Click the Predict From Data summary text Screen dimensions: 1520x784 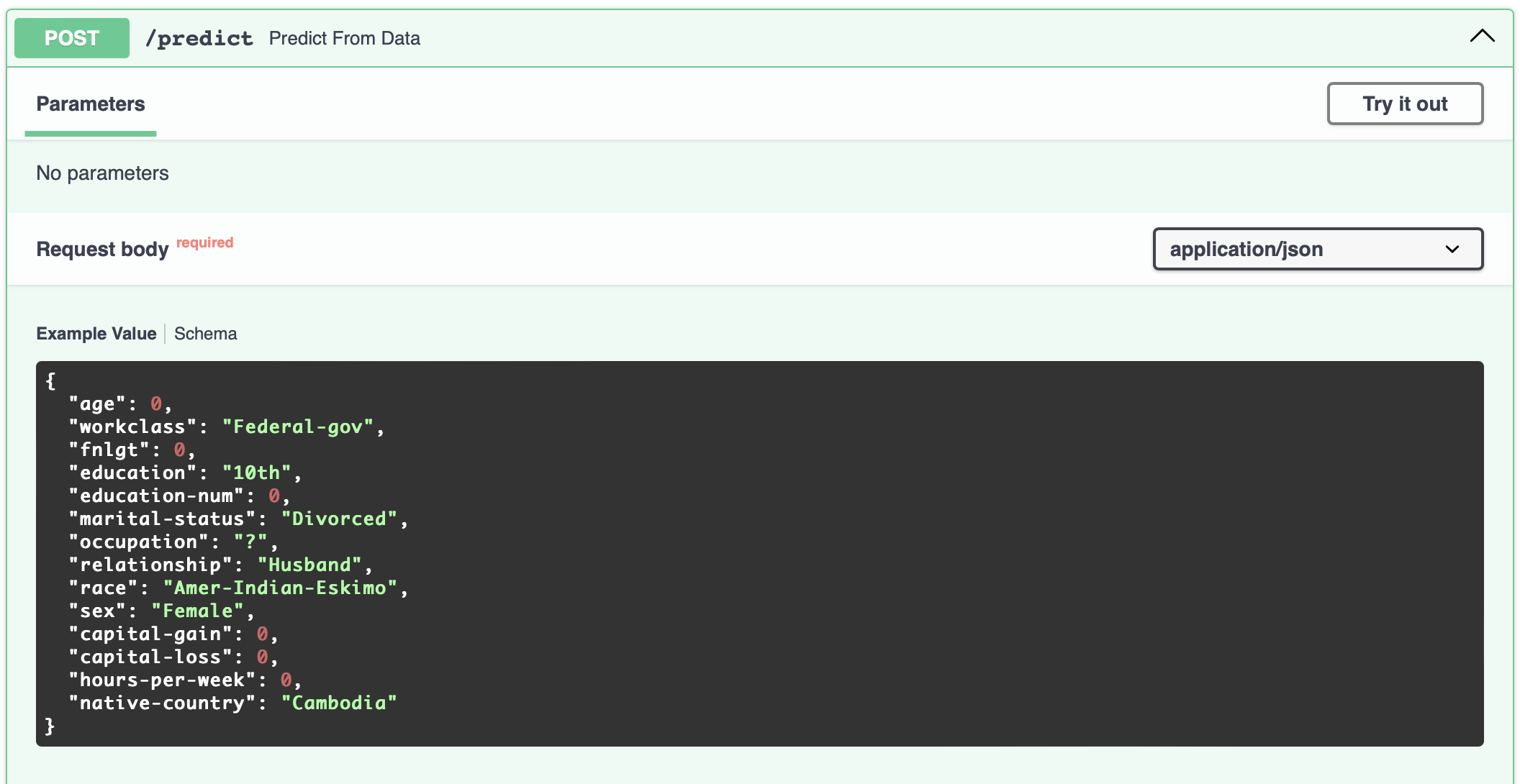pos(344,38)
